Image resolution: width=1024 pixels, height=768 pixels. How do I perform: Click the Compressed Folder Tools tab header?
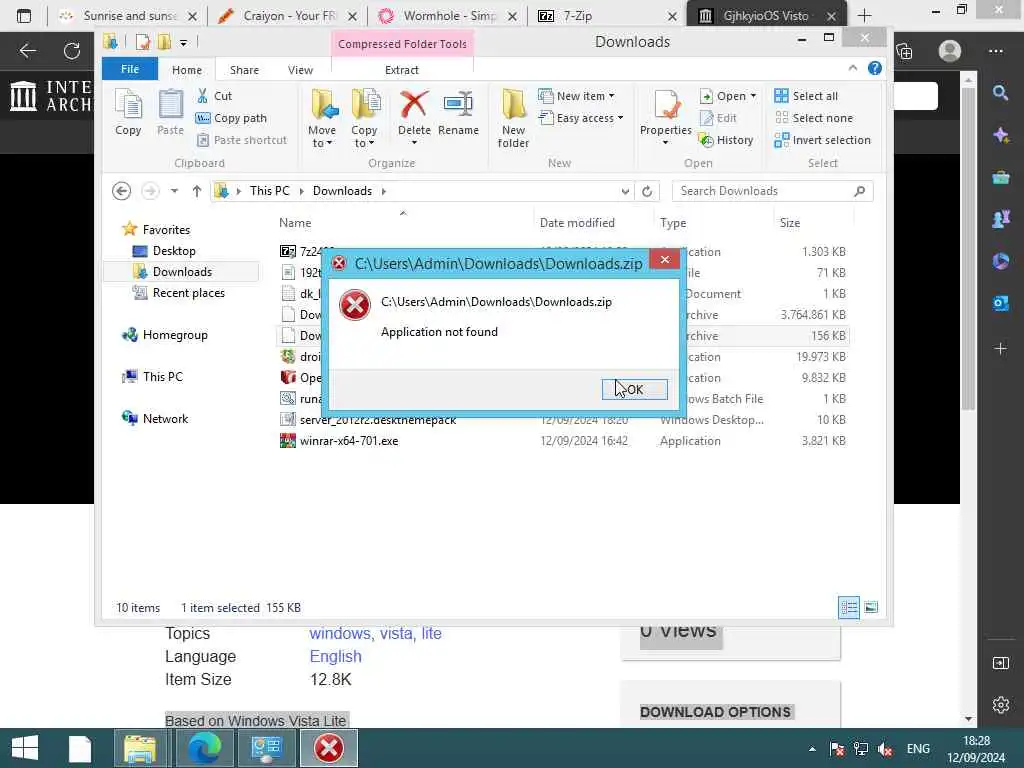pyautogui.click(x=402, y=44)
